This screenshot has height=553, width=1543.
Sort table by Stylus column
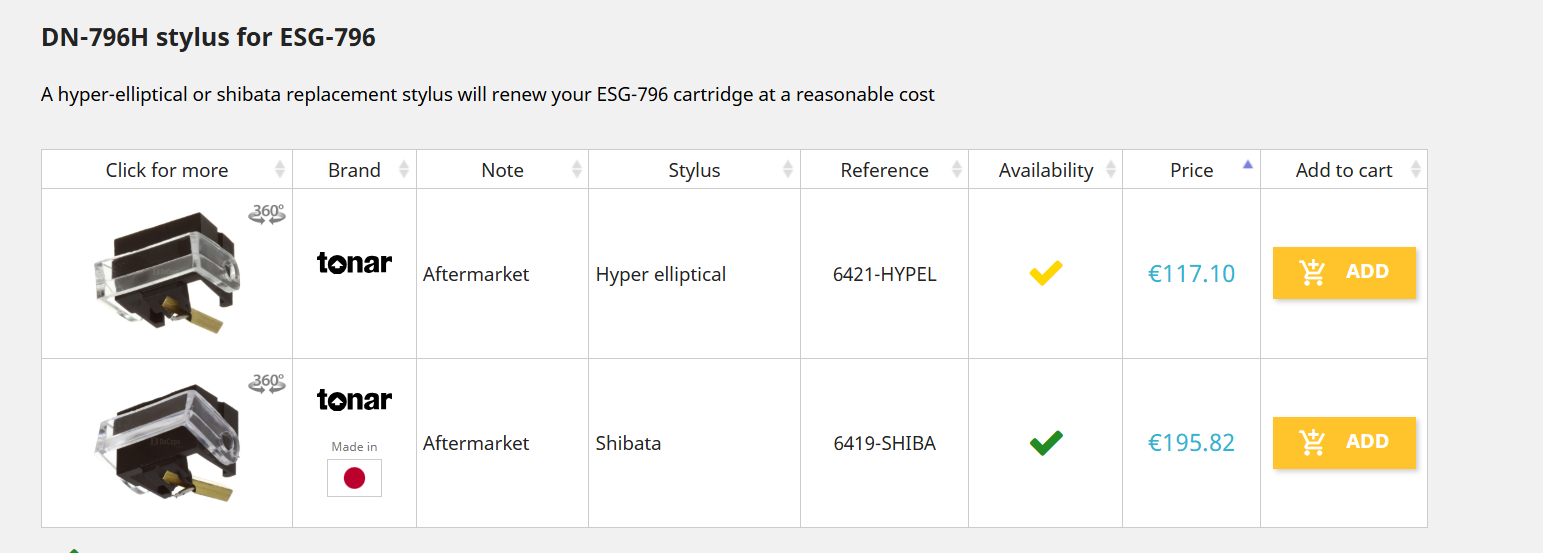(694, 170)
